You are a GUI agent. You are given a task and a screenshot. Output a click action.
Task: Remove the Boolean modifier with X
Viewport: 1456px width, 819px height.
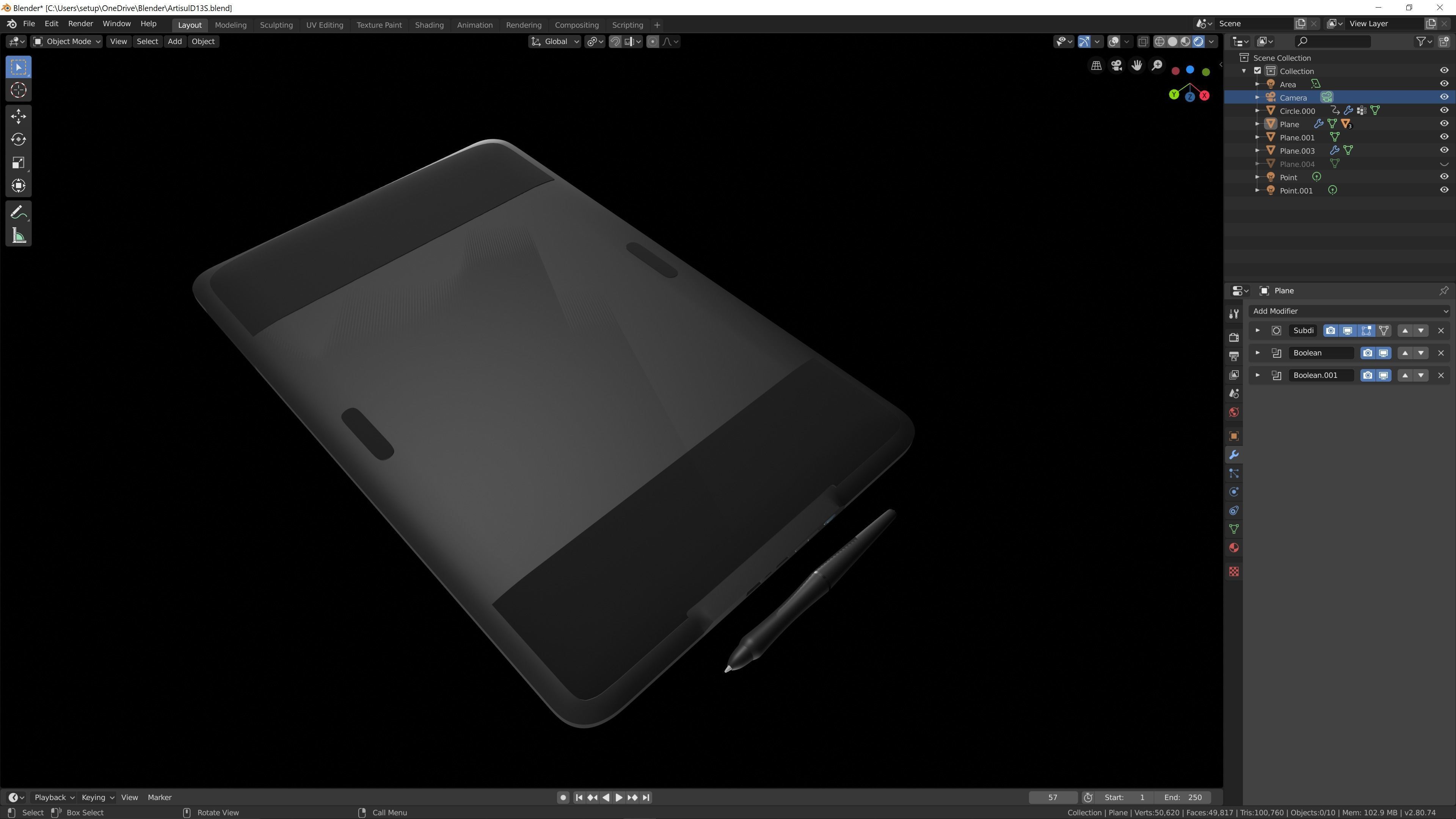pyautogui.click(x=1441, y=353)
